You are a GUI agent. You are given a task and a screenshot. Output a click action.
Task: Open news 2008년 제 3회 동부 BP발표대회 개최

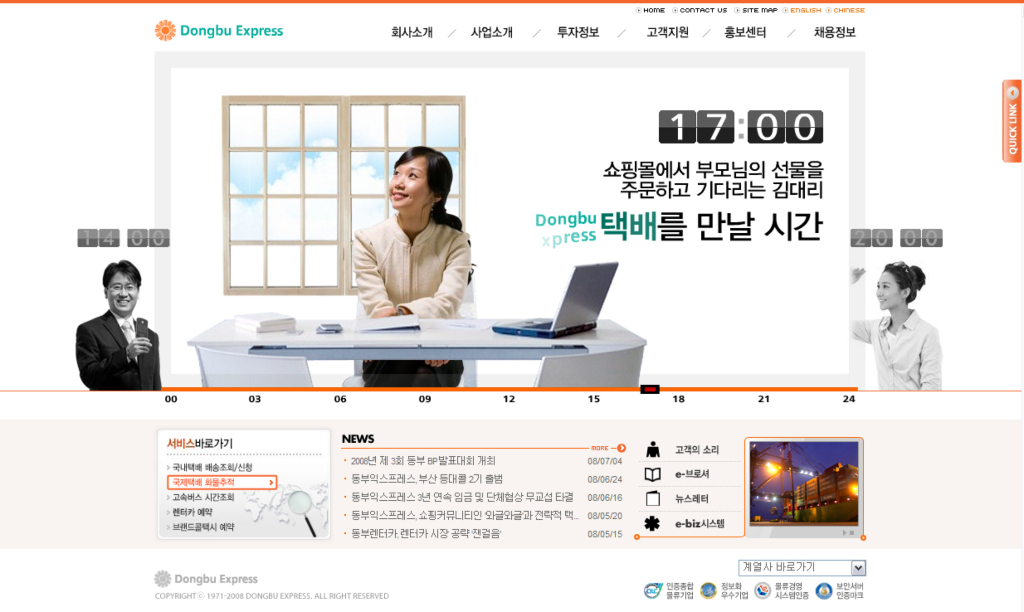coord(423,461)
